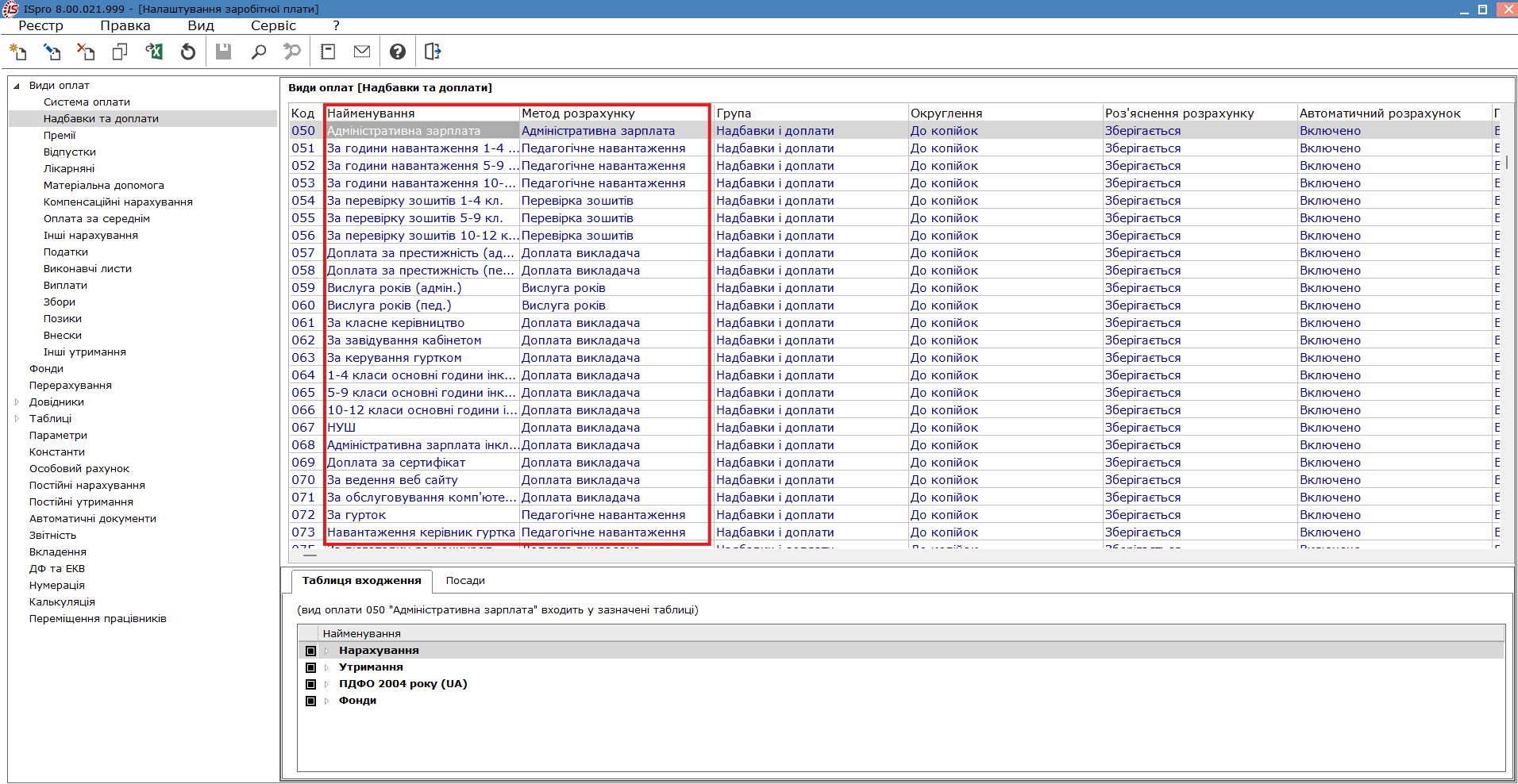Open Постійні нарахування tree item
This screenshot has width=1518, height=784.
coord(87,486)
